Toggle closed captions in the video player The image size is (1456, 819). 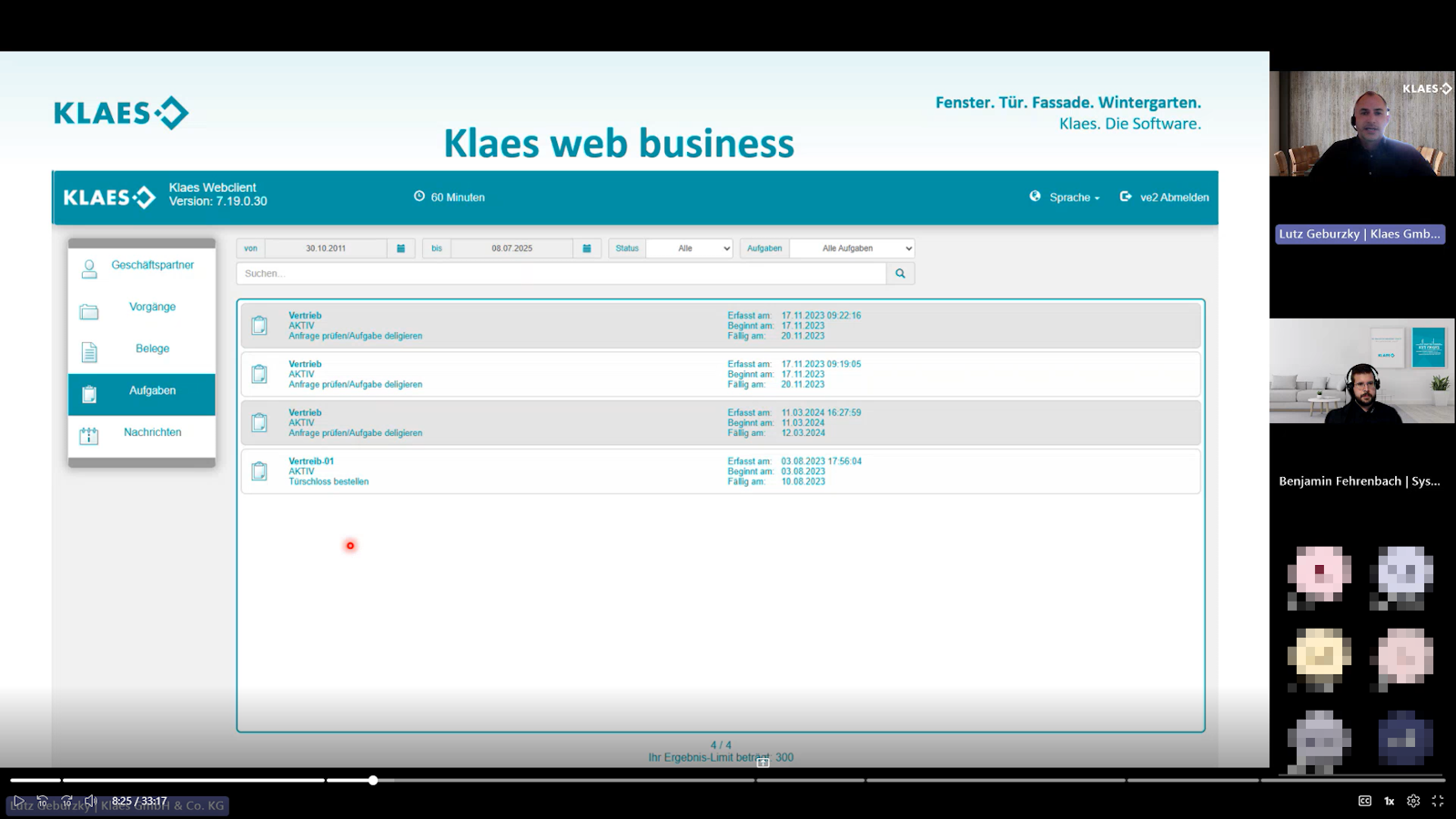point(1365,801)
